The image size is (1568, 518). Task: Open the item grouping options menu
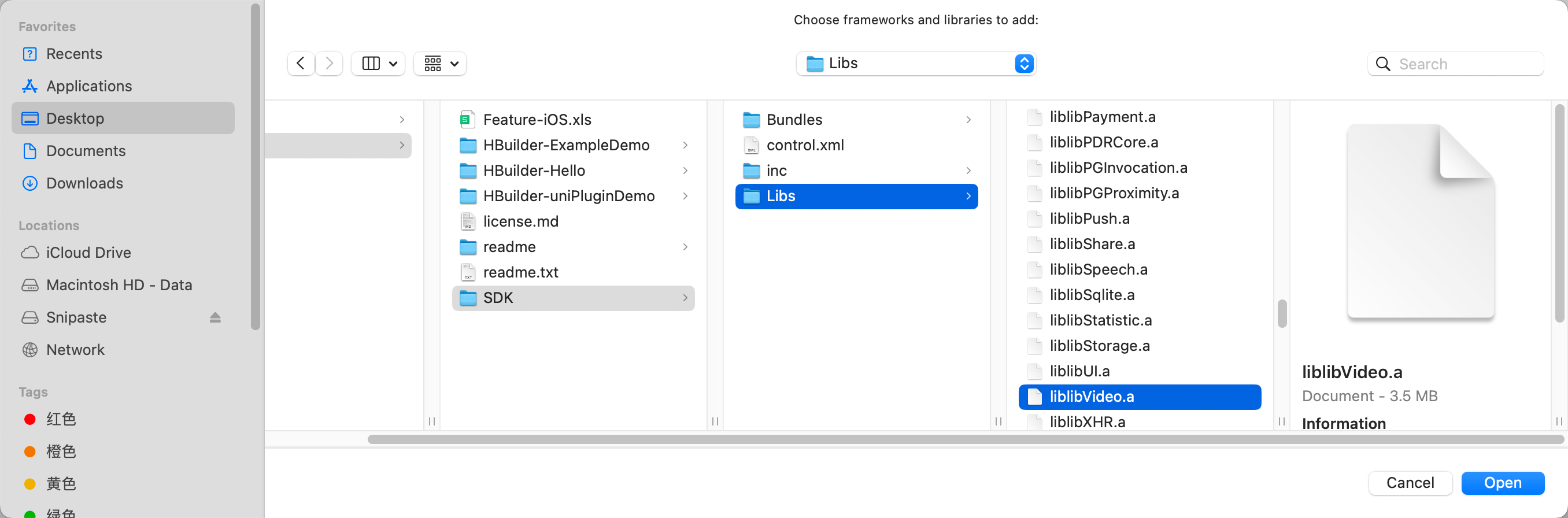pyautogui.click(x=440, y=63)
